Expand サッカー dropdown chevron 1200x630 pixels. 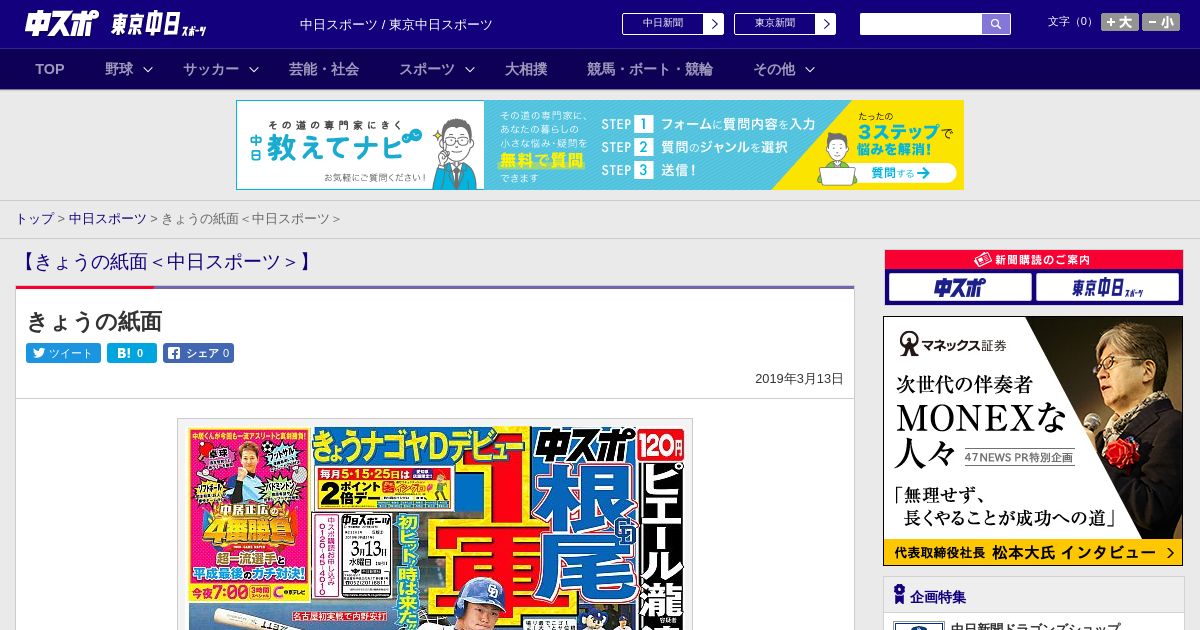tap(254, 69)
